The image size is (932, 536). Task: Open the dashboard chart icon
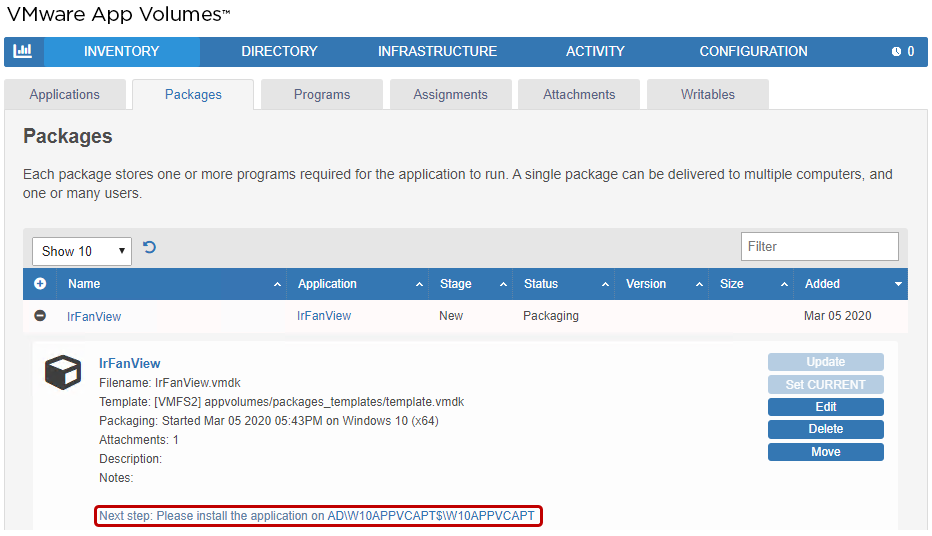22,51
